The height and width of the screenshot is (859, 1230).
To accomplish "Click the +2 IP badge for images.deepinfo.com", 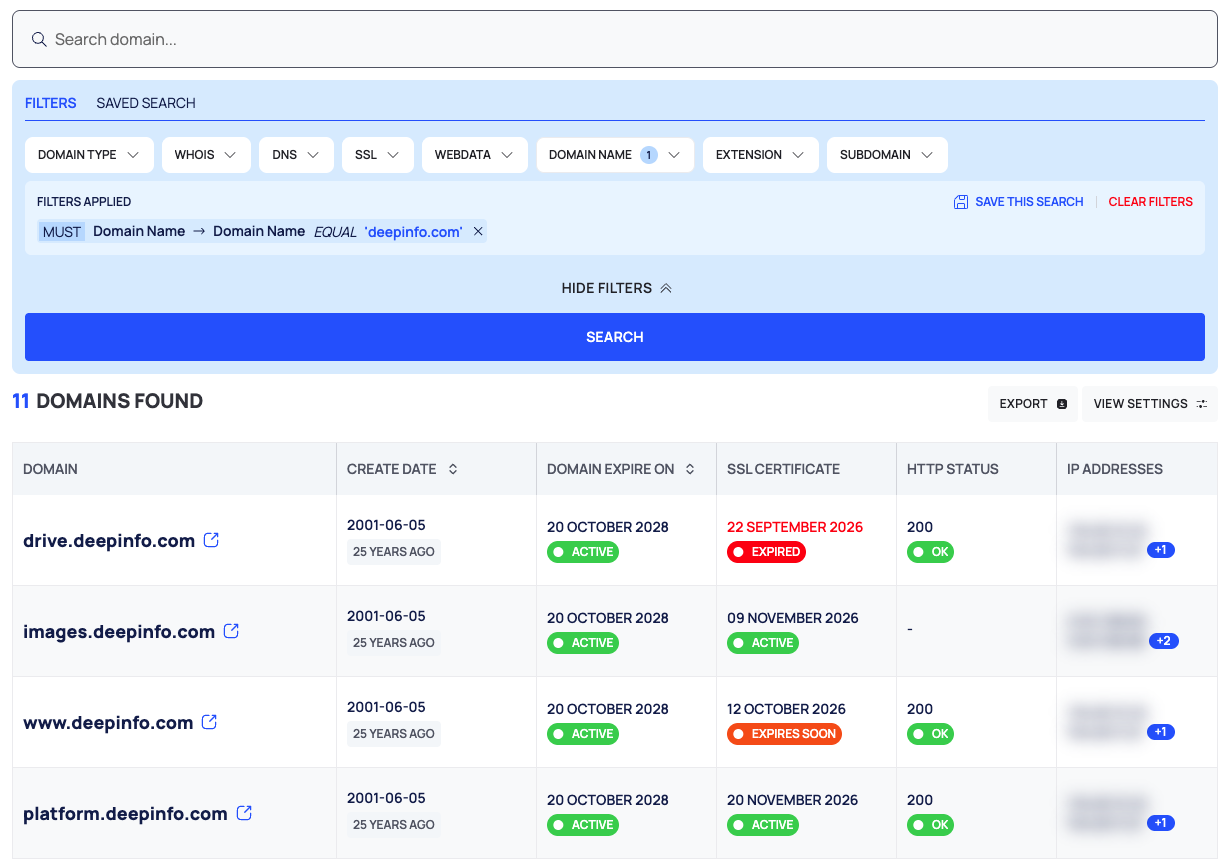I will click(x=1163, y=641).
